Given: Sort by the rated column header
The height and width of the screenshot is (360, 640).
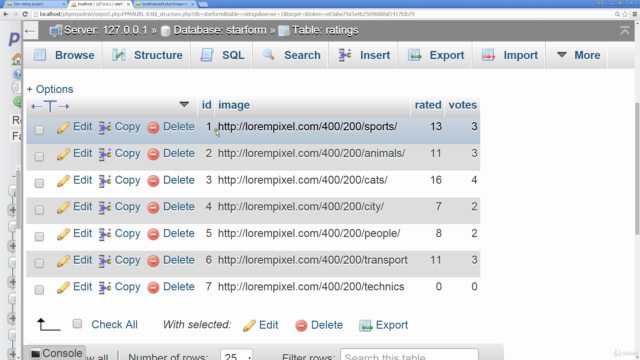Looking at the screenshot, I should 428,105.
